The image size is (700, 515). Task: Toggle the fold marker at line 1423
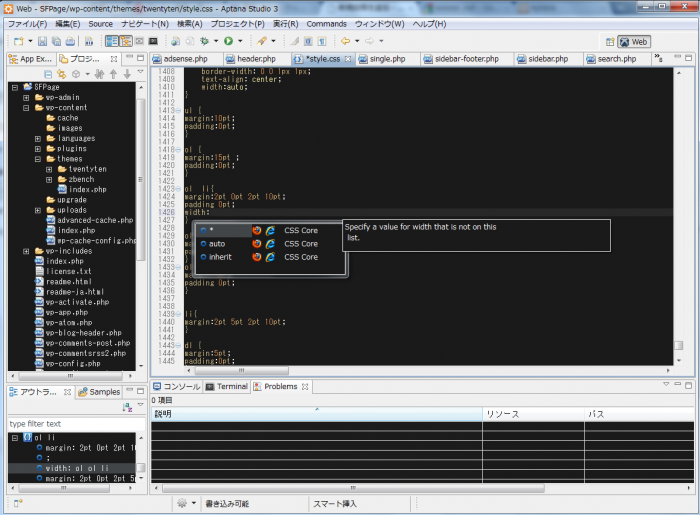coord(179,187)
